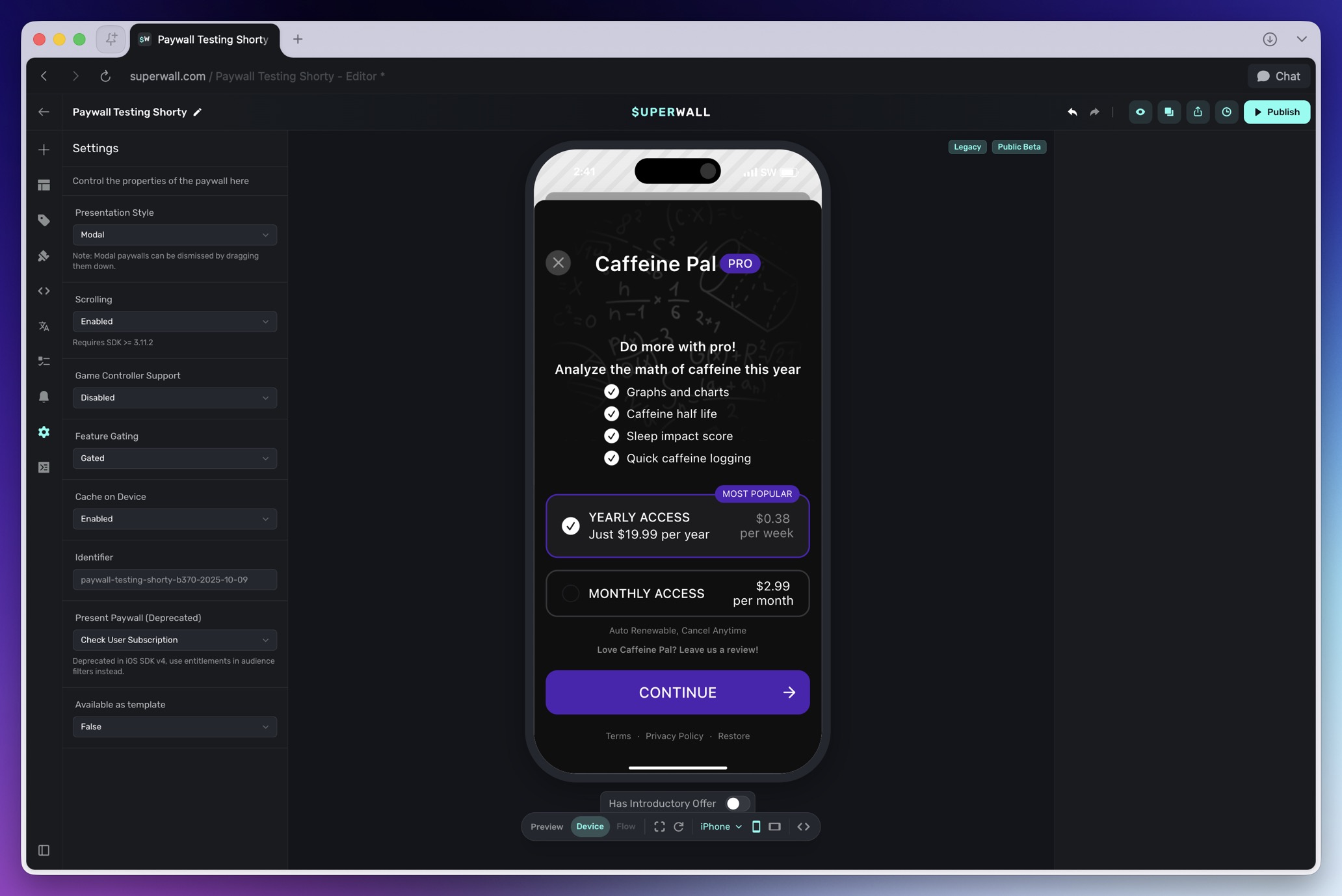Expand the browser tab list chevron
The height and width of the screenshot is (896, 1342).
click(1302, 39)
